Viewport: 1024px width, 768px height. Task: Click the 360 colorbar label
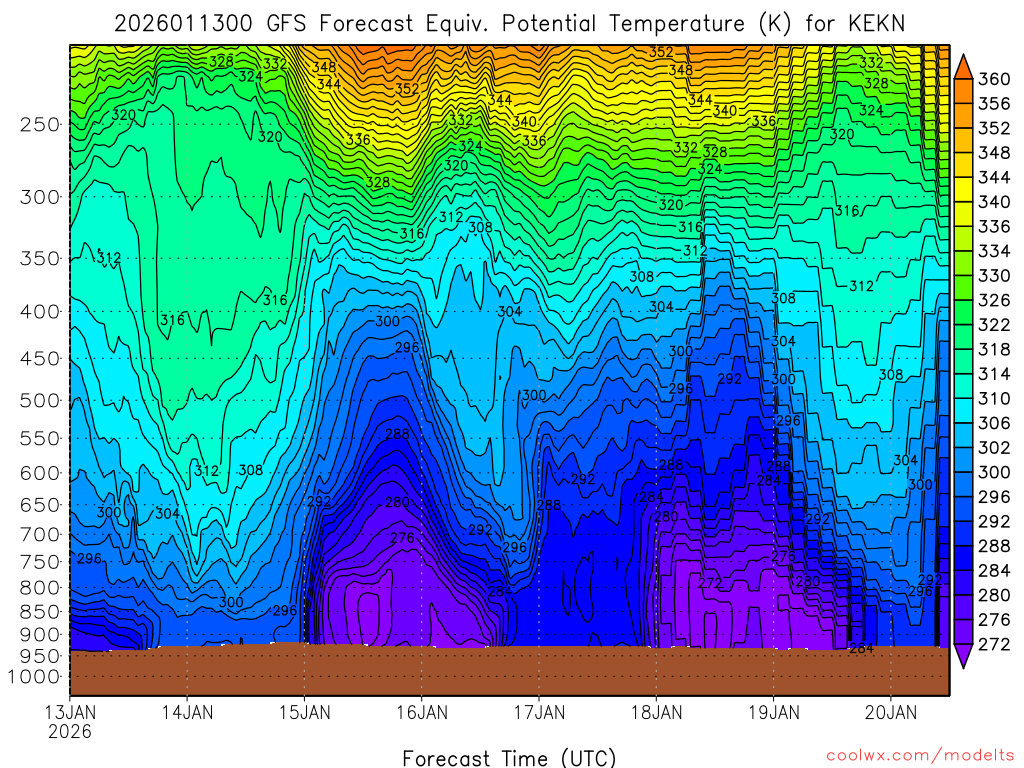tap(994, 79)
